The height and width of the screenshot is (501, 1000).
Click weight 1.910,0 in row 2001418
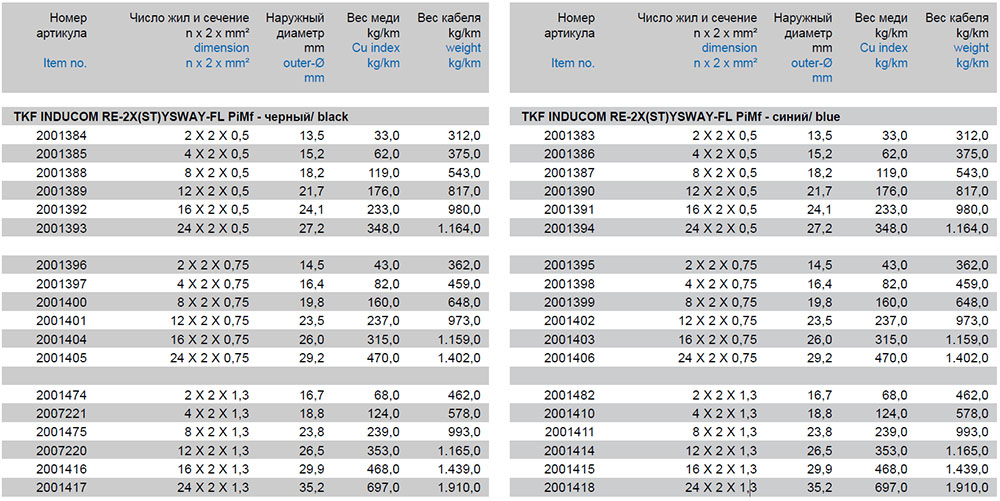(965, 488)
